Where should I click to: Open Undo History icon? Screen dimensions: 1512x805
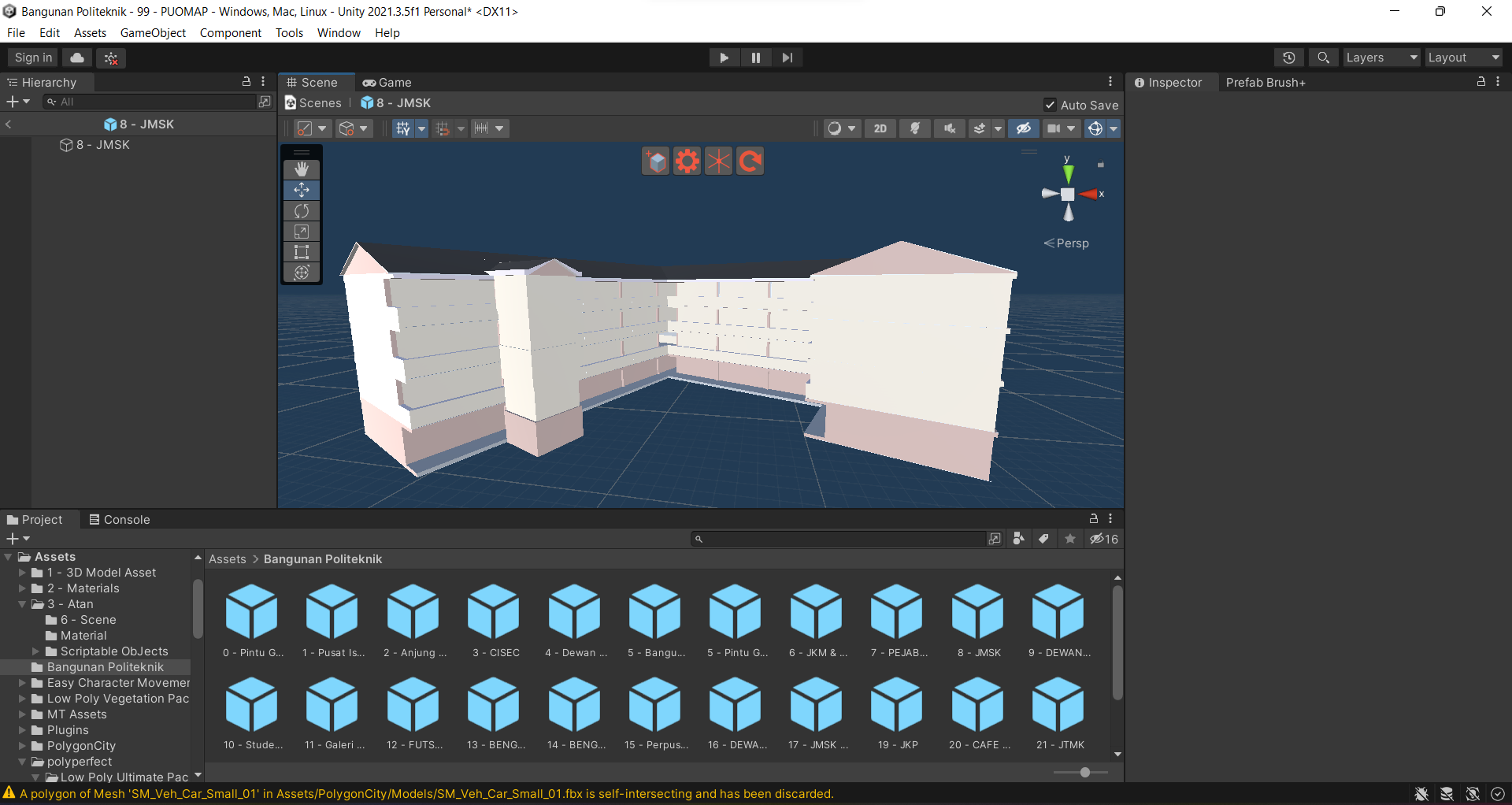point(1288,57)
